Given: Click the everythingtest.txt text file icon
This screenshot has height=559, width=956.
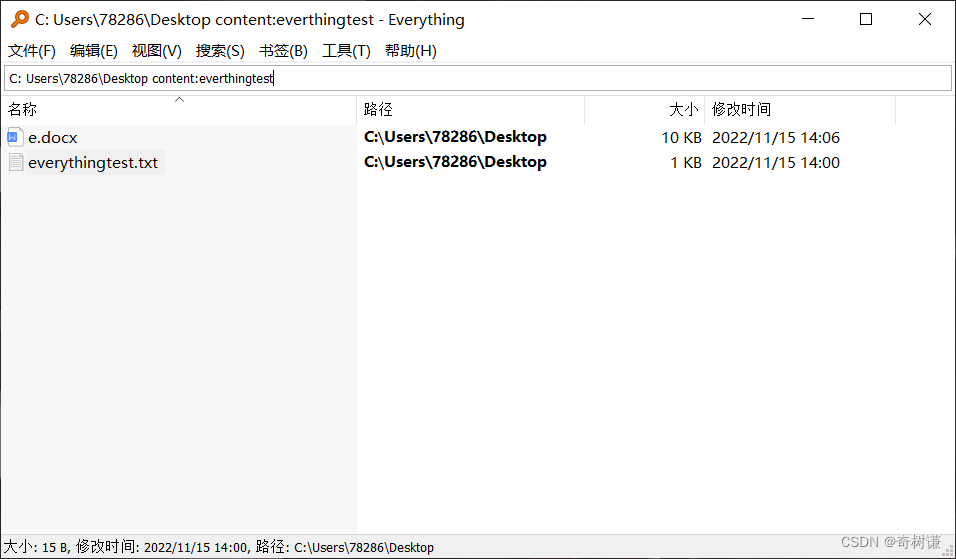Looking at the screenshot, I should point(16,162).
